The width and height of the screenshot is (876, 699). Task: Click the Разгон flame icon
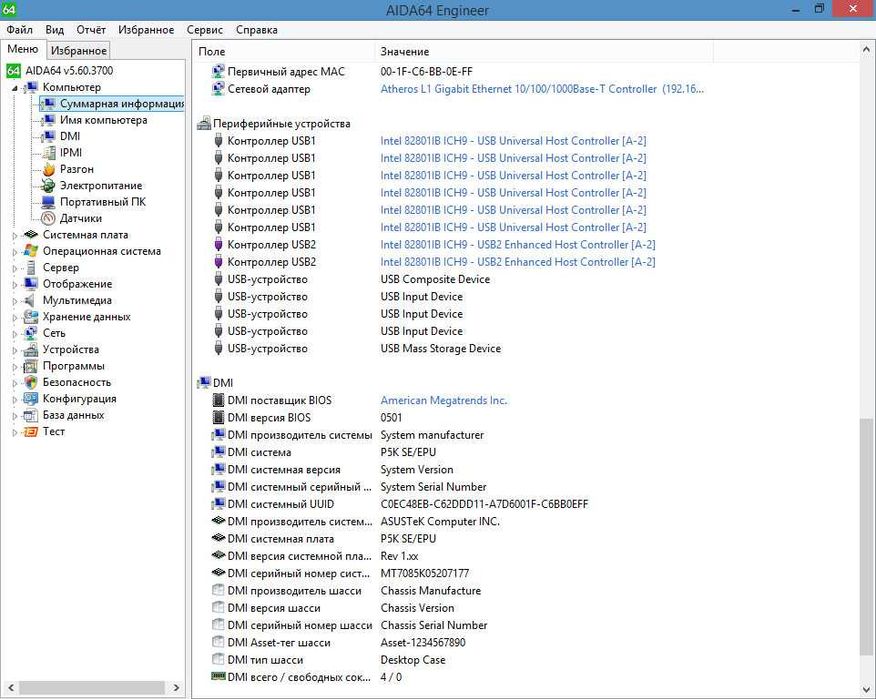pyautogui.click(x=49, y=169)
